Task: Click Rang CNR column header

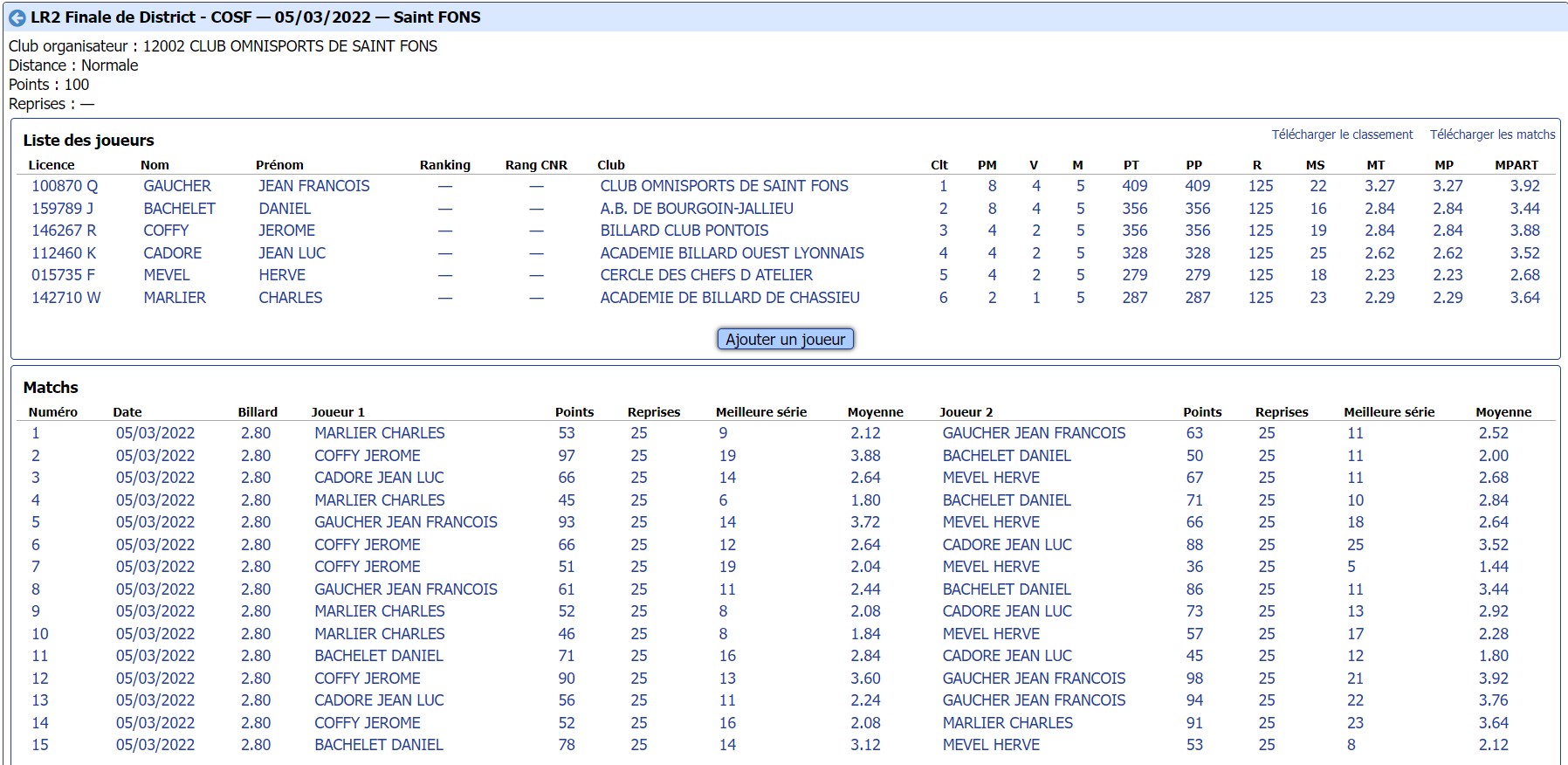Action: tap(536, 165)
